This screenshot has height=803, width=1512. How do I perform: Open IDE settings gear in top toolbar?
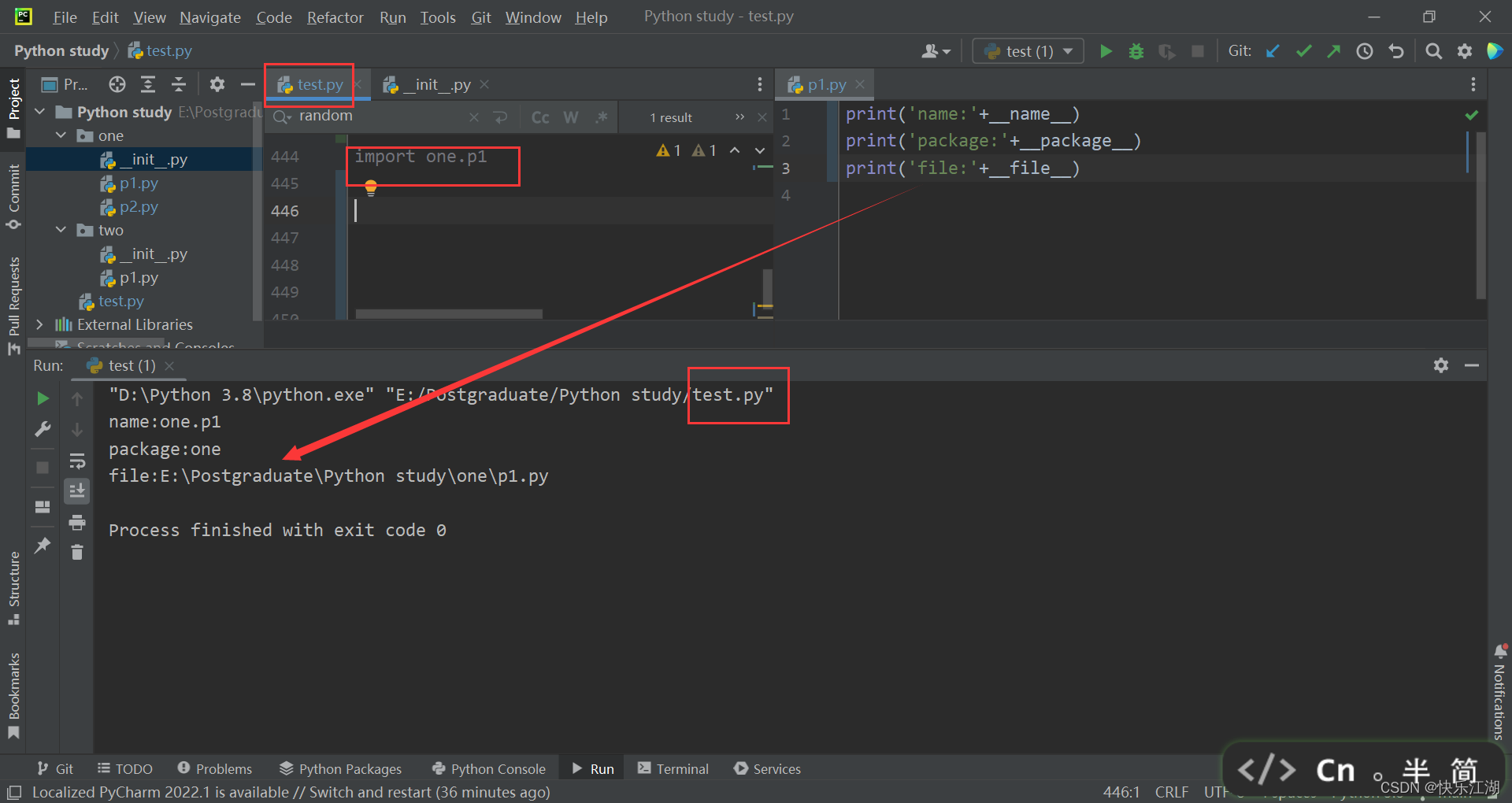(1465, 51)
